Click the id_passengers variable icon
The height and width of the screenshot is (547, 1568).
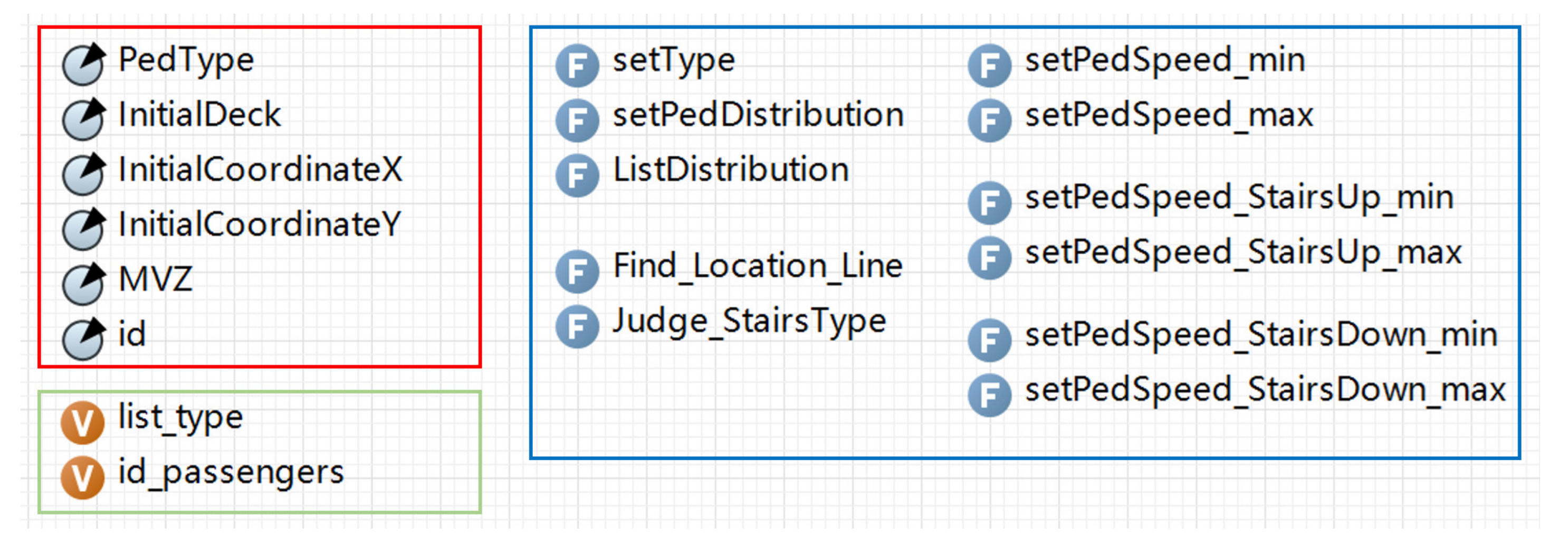(82, 477)
